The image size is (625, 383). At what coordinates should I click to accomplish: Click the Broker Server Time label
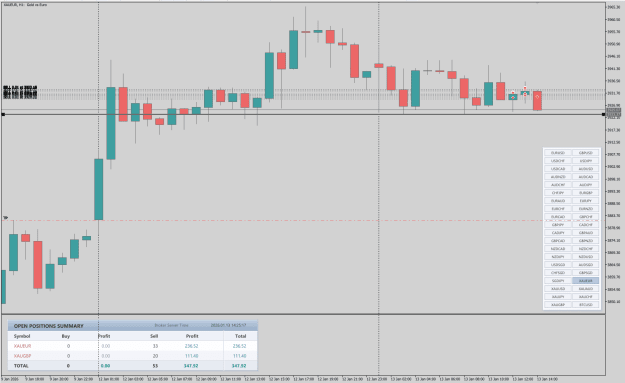click(x=171, y=326)
